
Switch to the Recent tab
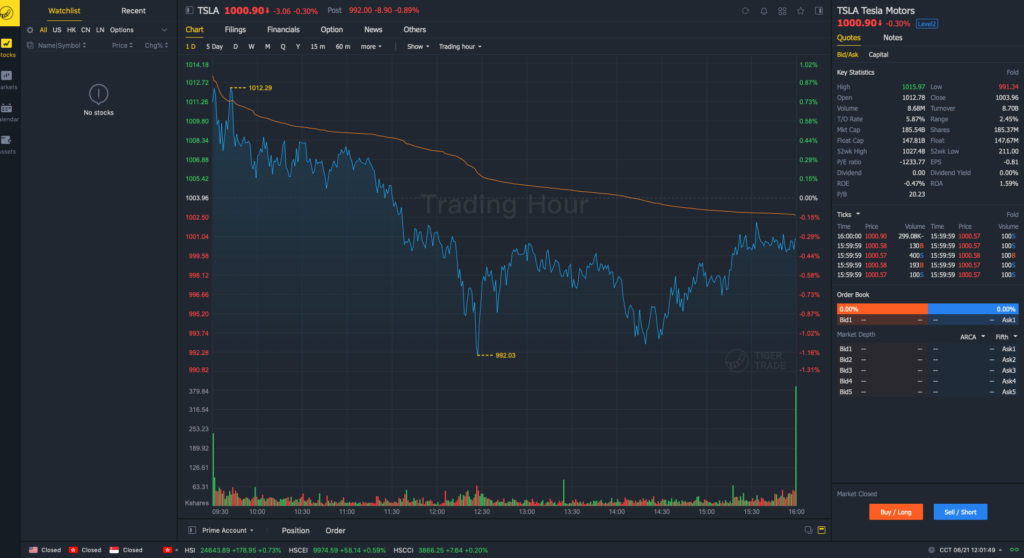click(x=133, y=11)
